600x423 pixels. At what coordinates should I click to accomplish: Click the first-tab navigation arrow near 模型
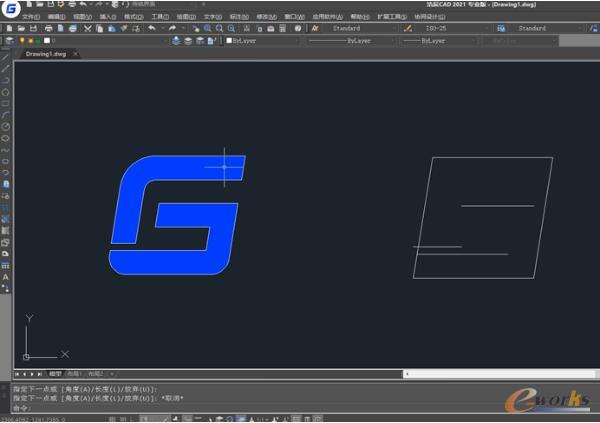(17, 374)
